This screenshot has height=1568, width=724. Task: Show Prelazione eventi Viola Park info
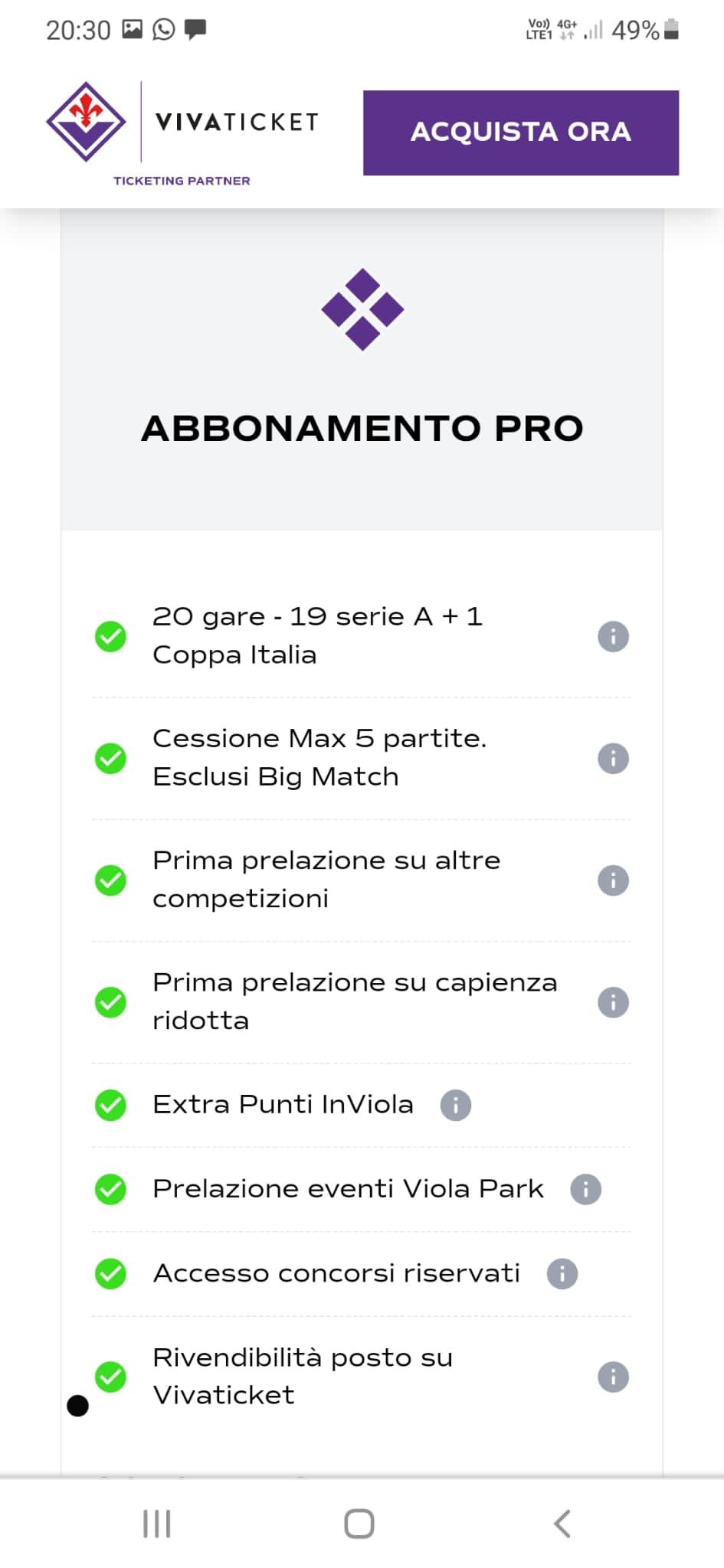tap(586, 1189)
